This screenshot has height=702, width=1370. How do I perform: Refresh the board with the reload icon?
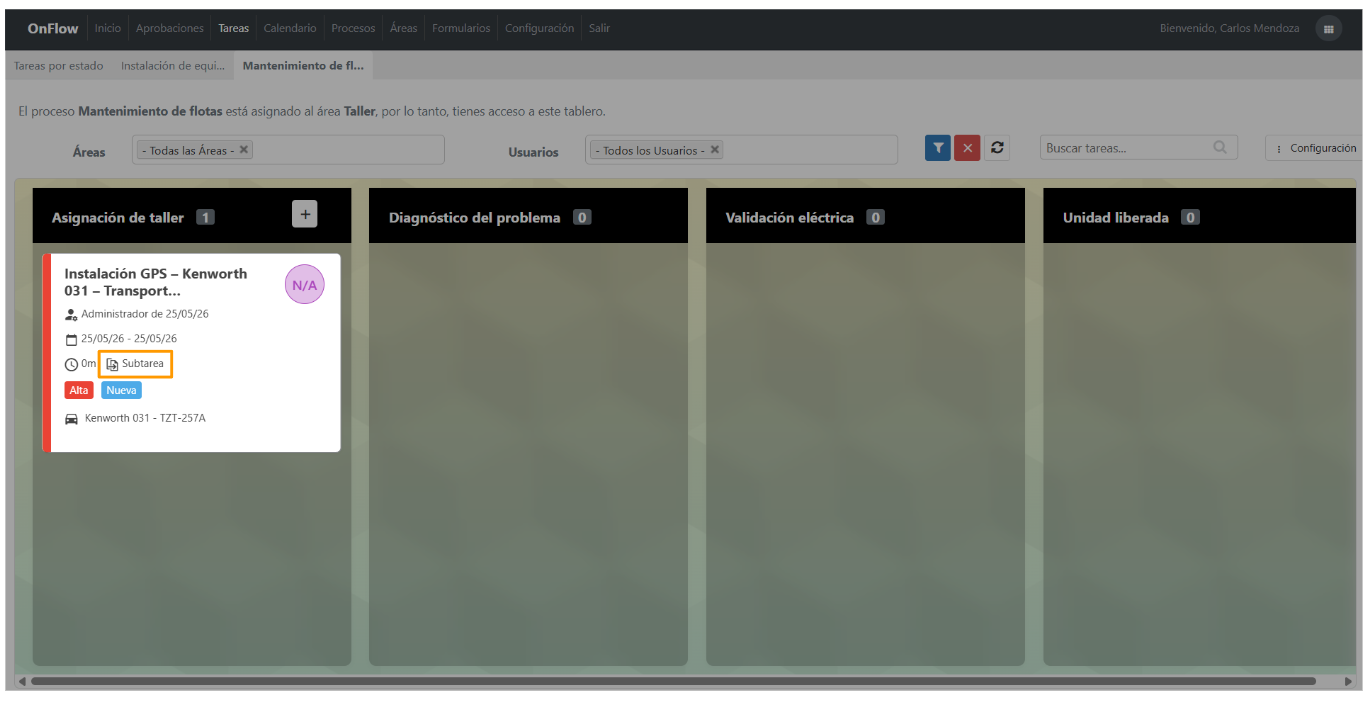click(x=997, y=148)
